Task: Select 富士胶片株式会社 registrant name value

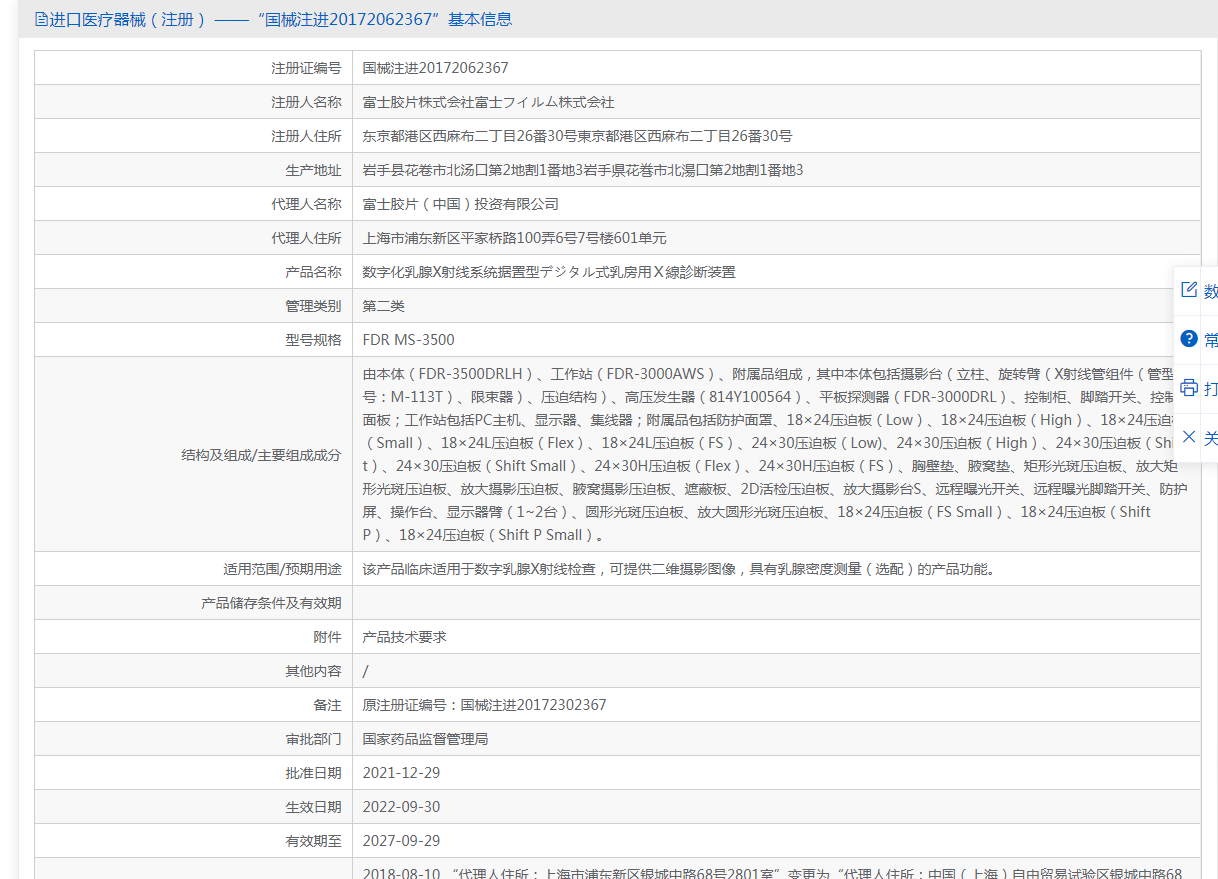Action: pyautogui.click(x=488, y=102)
